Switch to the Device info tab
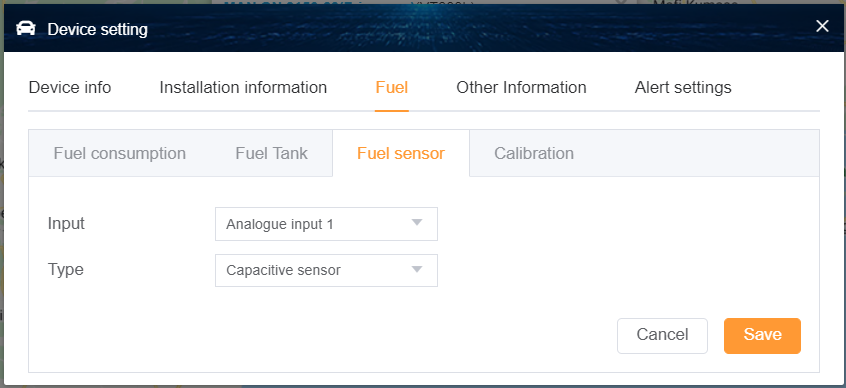 (x=70, y=87)
